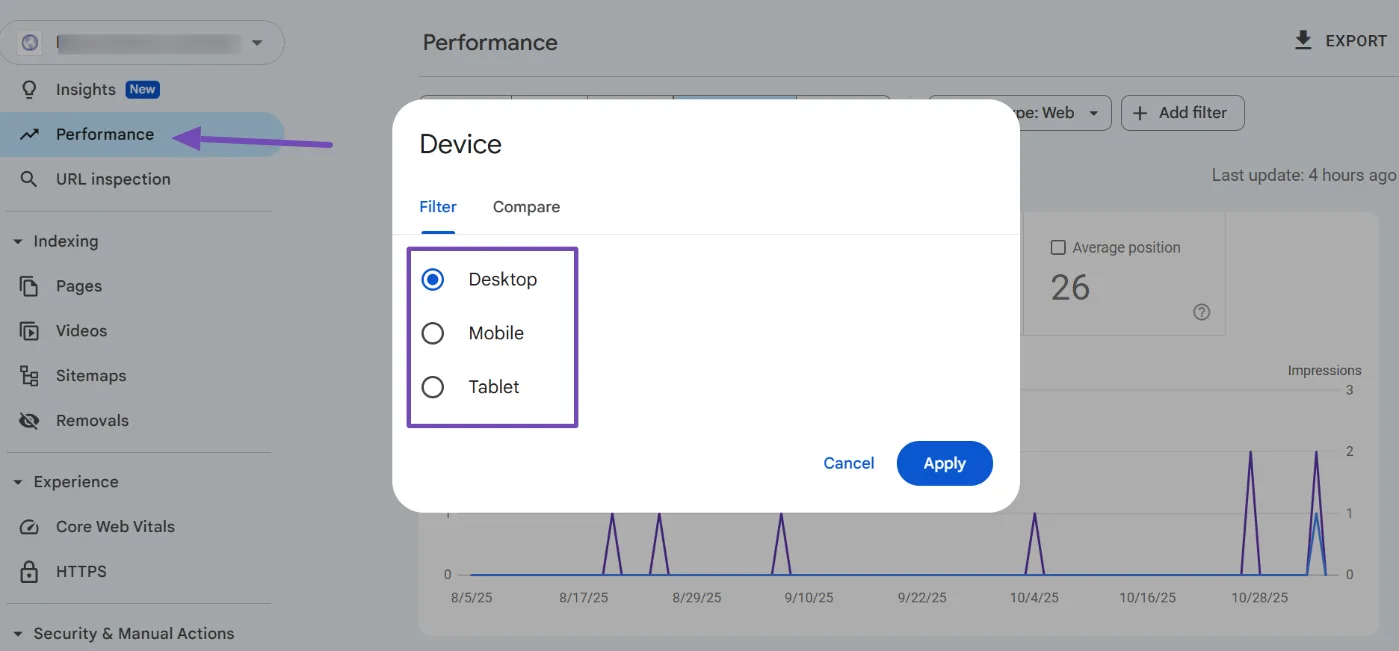Click the HTTPS lock icon
This screenshot has height=651, width=1399.
coord(29,572)
